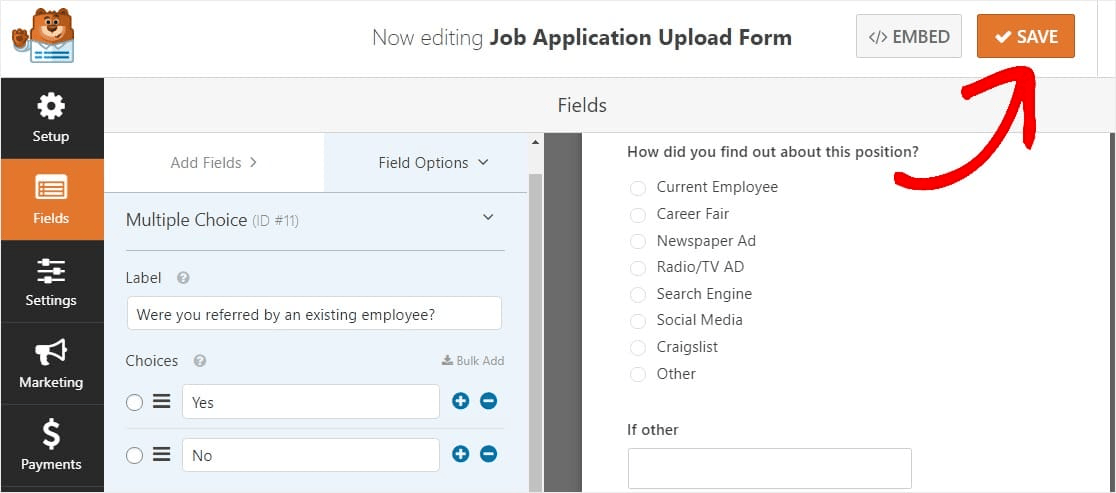Add a choice after No
The height and width of the screenshot is (493, 1116).
(x=460, y=454)
